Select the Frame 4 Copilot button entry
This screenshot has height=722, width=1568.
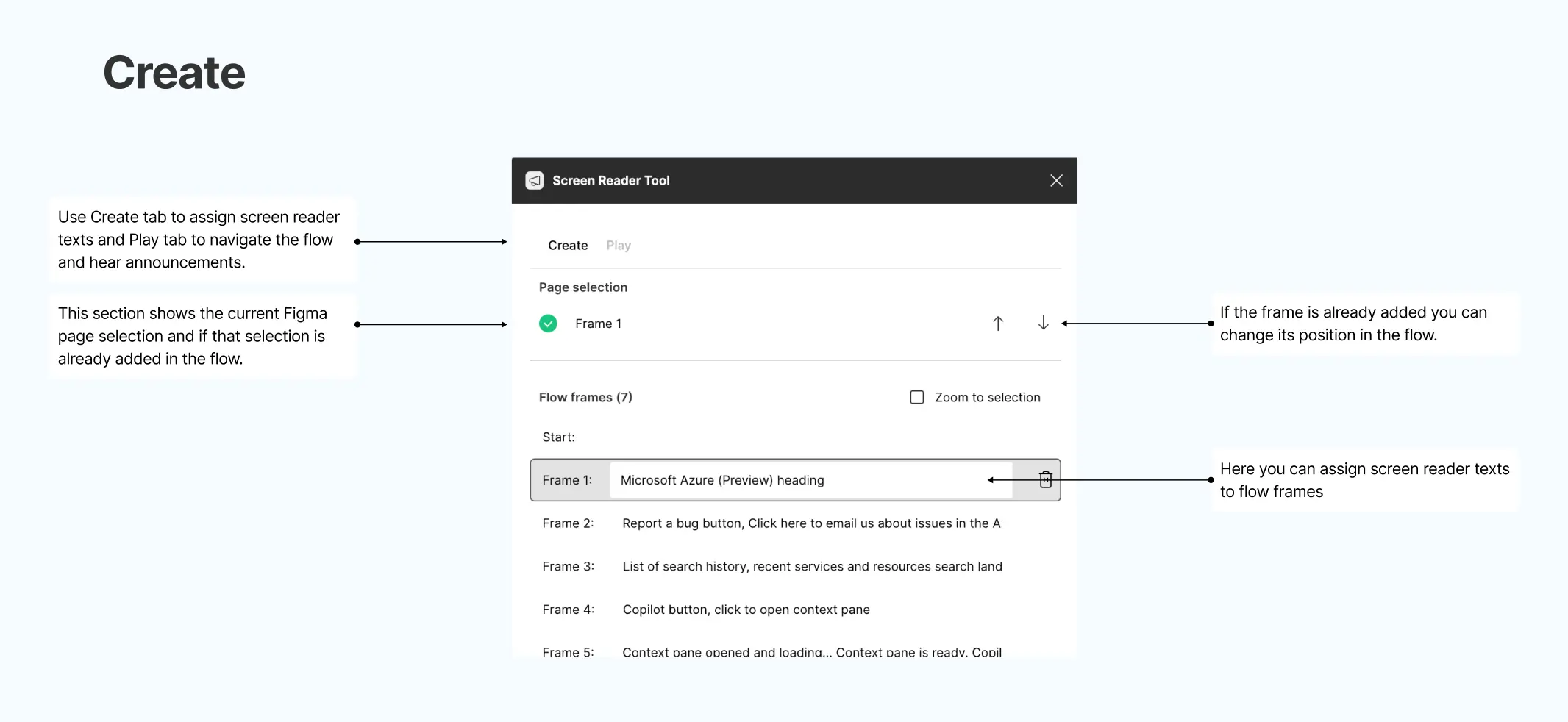coord(745,609)
